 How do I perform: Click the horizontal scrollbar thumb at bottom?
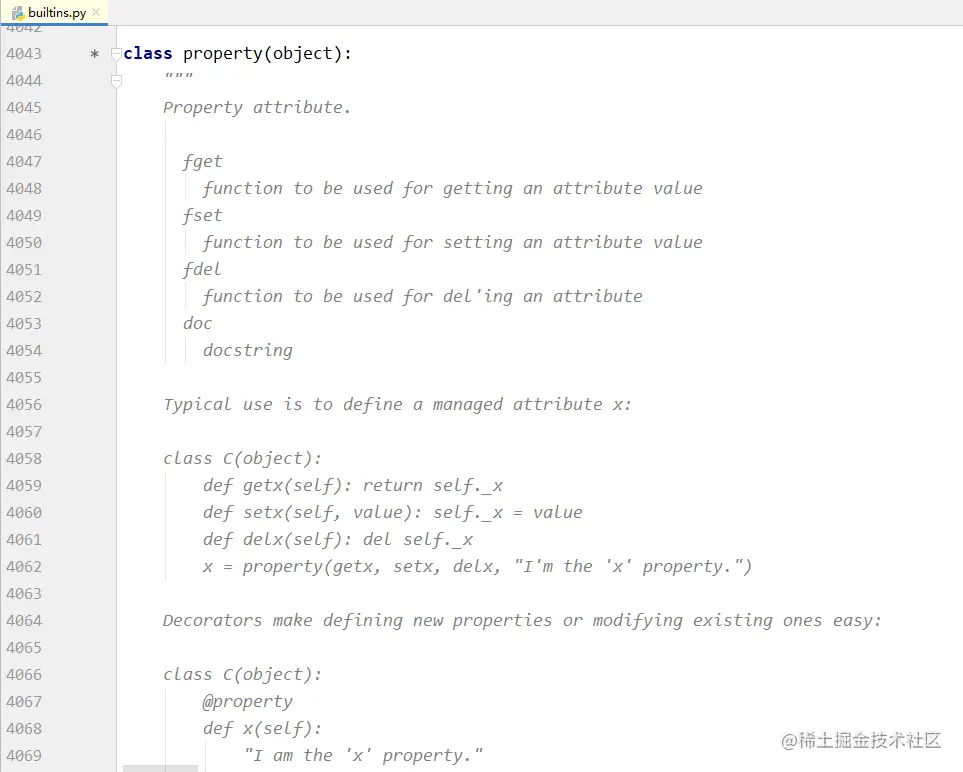tap(160, 768)
